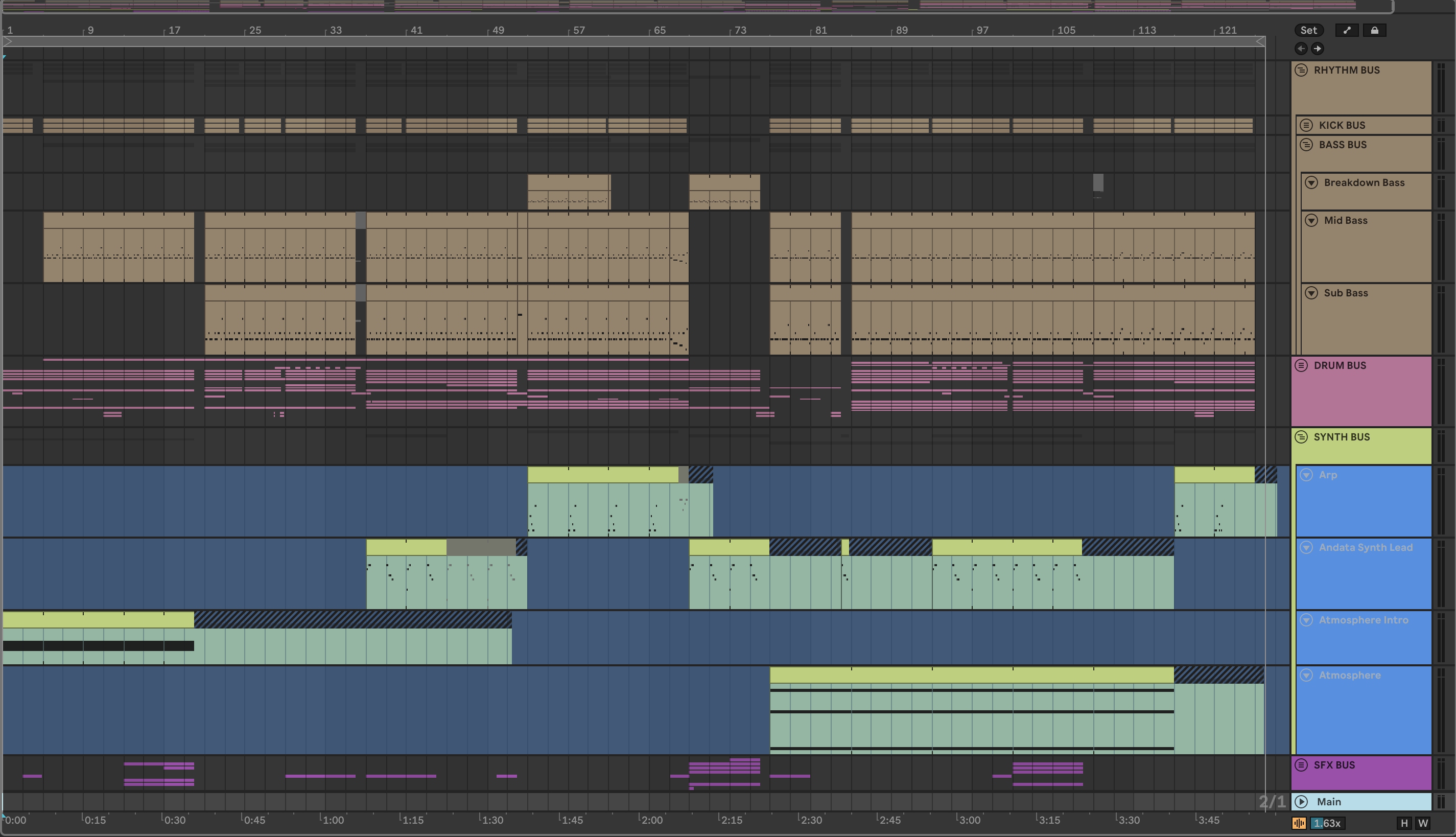Screen dimensions: 1456x837
Task: Unfold the DRUM BUS group
Action: click(x=1301, y=366)
